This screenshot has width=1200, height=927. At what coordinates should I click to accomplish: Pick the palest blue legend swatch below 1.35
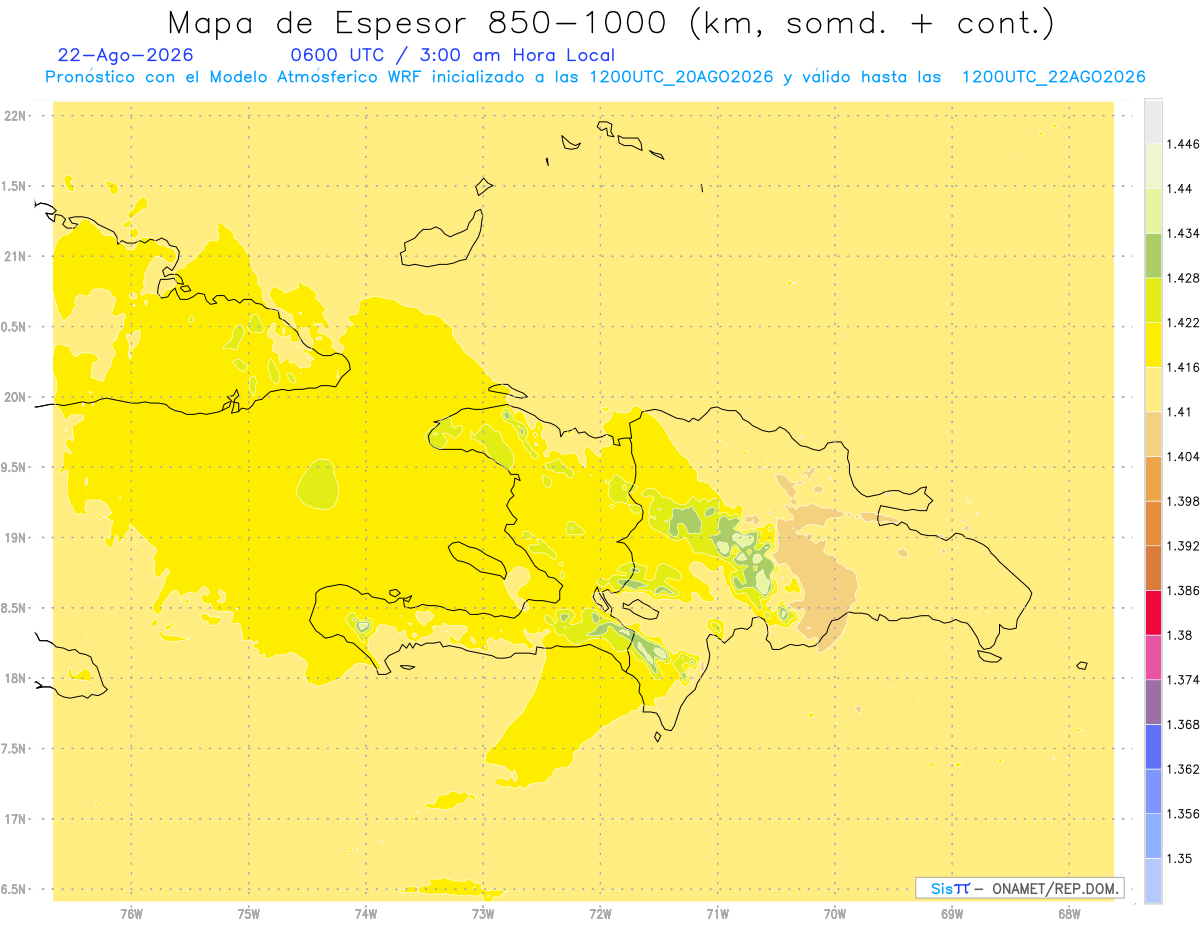pos(1153,881)
